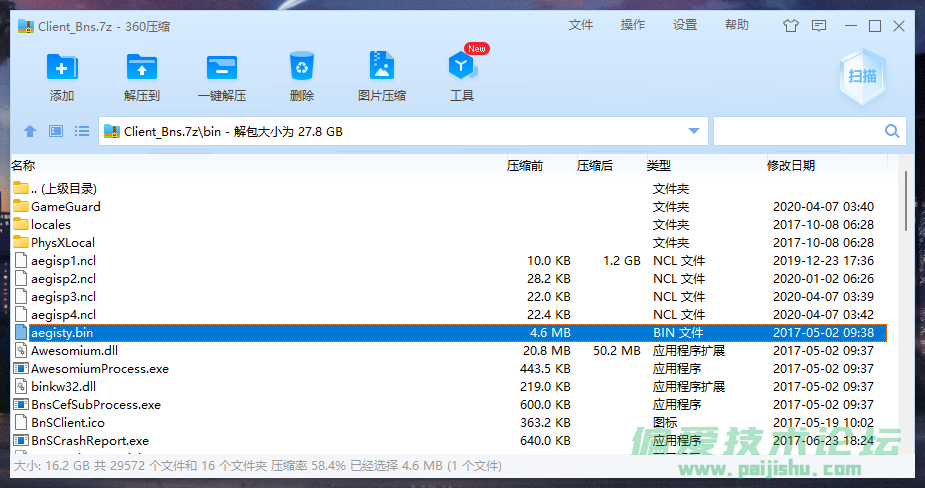The image size is (925, 488).
Task: Select the BnSCrashReport.exe file name
Action: (x=90, y=441)
